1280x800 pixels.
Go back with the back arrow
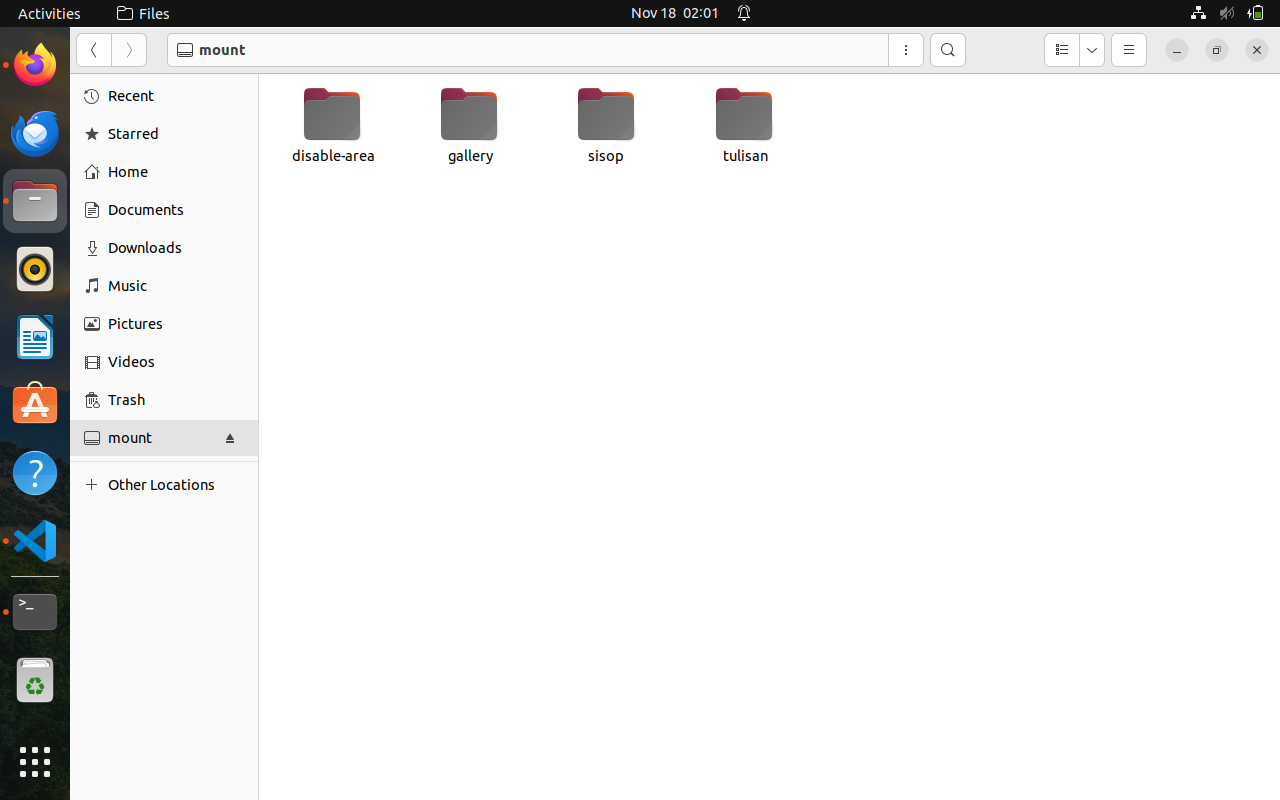tap(94, 50)
